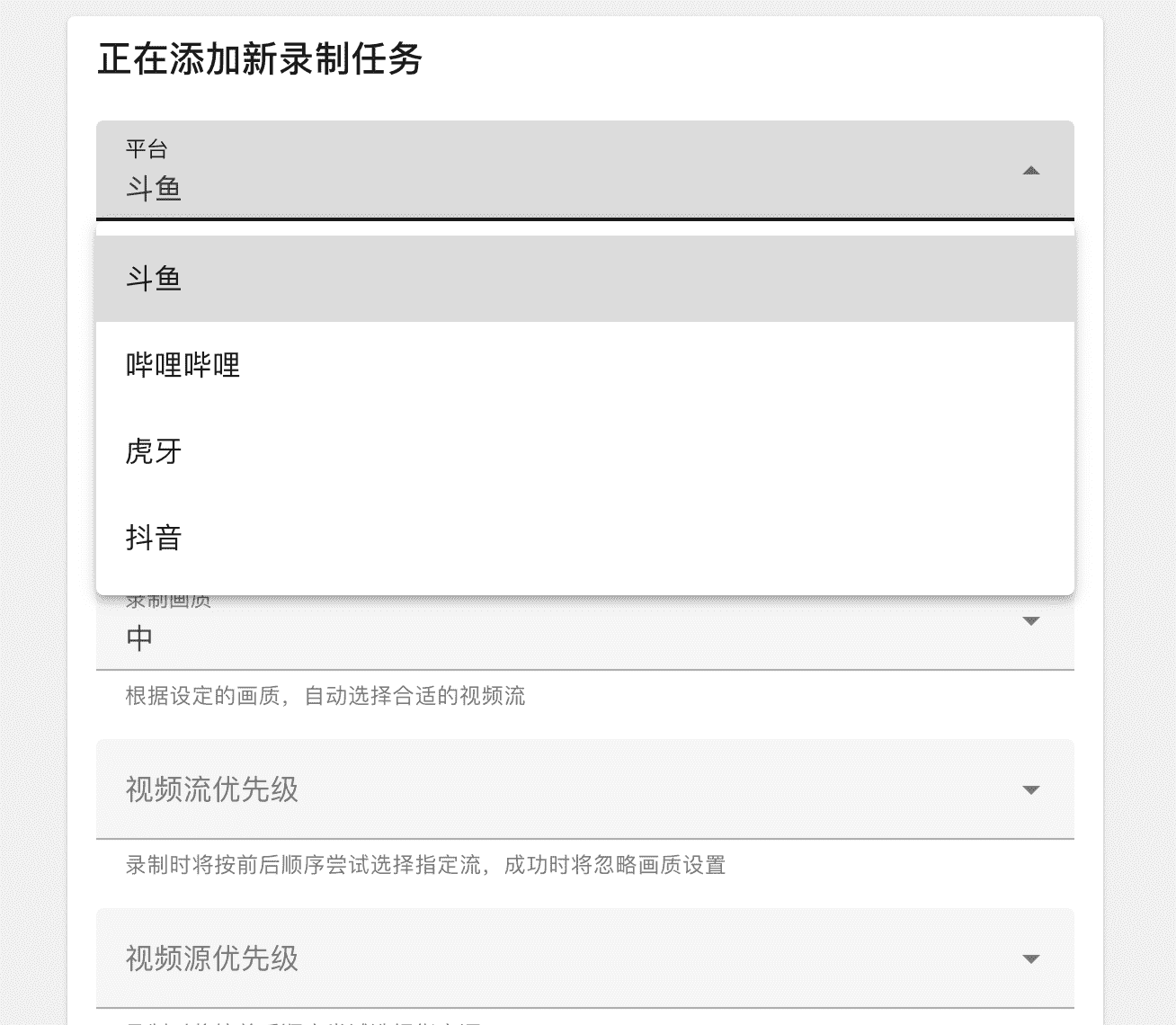The image size is (1176, 1025).
Task: Click the 中 quality value
Action: click(x=139, y=638)
